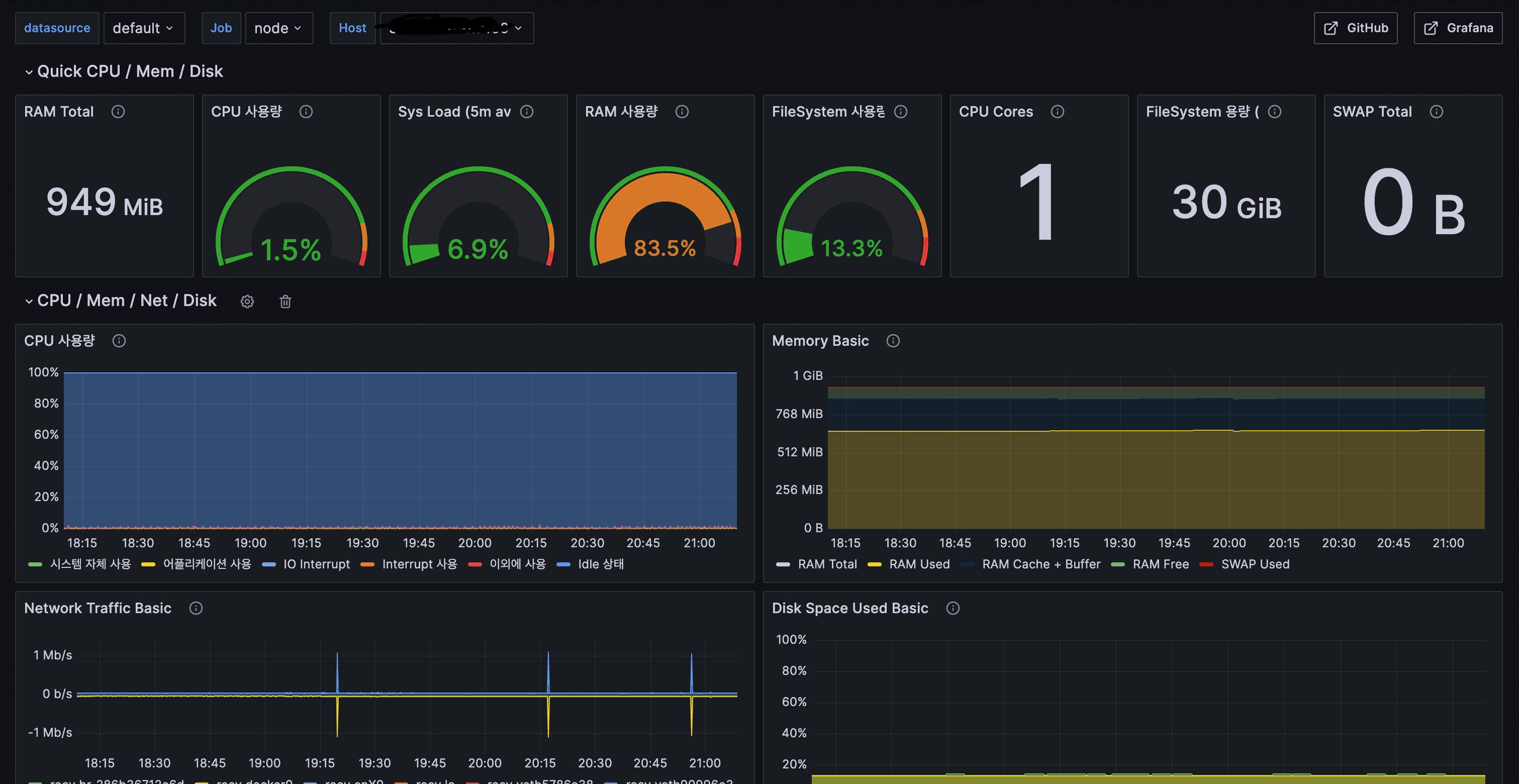This screenshot has height=784, width=1519.
Task: Click the Memory Basic panel info icon
Action: click(893, 341)
